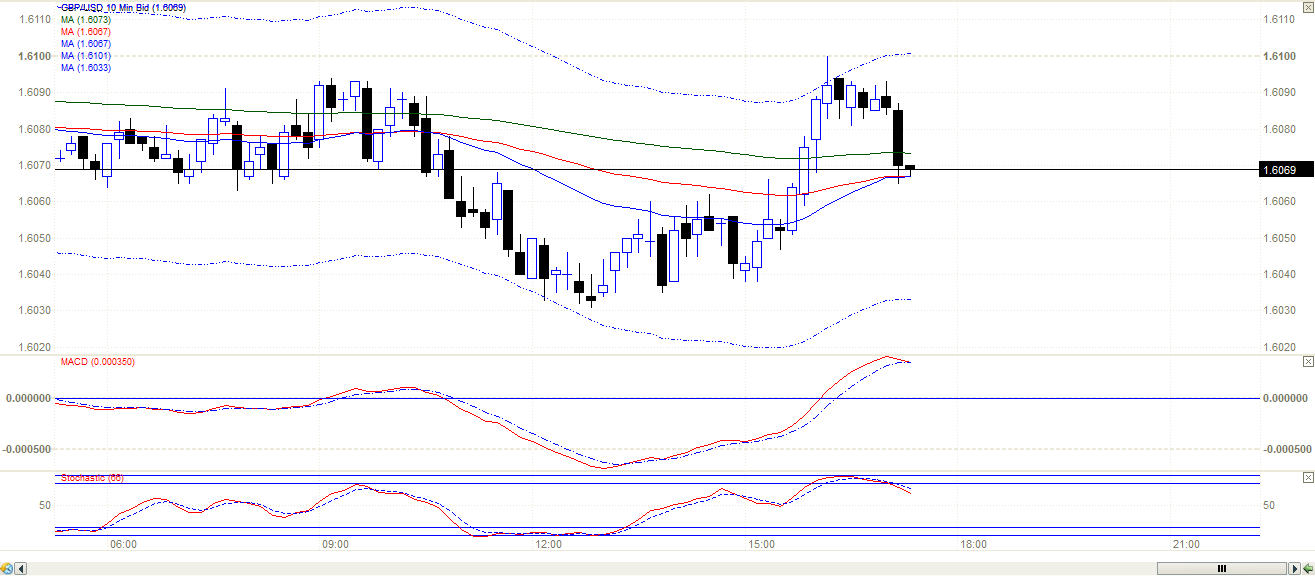Select the green MA (1.6073) legend label
1315x576 pixels.
(x=85, y=20)
